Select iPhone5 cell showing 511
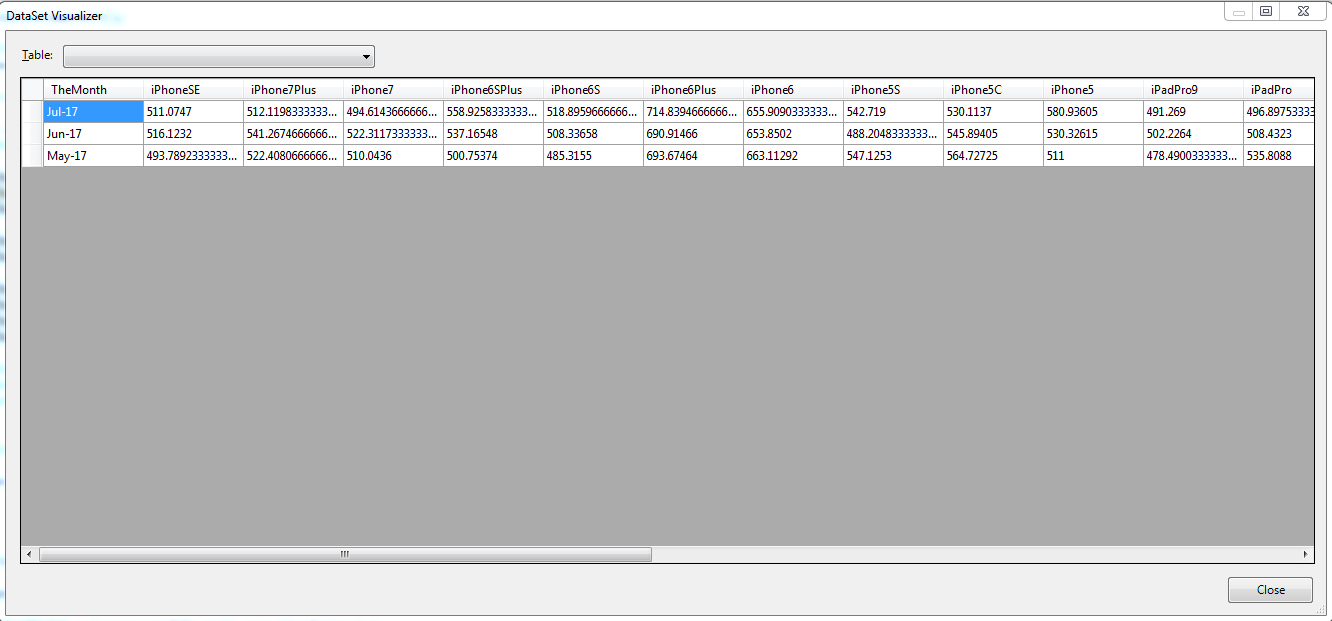This screenshot has width=1332, height=621. coord(1093,156)
